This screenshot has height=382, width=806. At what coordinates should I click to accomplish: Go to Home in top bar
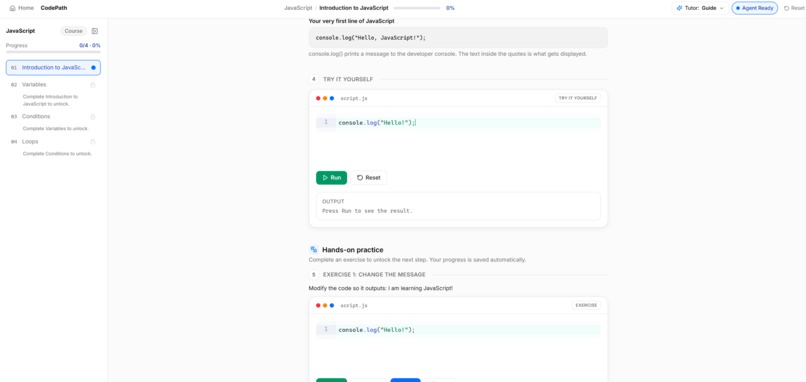(x=22, y=8)
